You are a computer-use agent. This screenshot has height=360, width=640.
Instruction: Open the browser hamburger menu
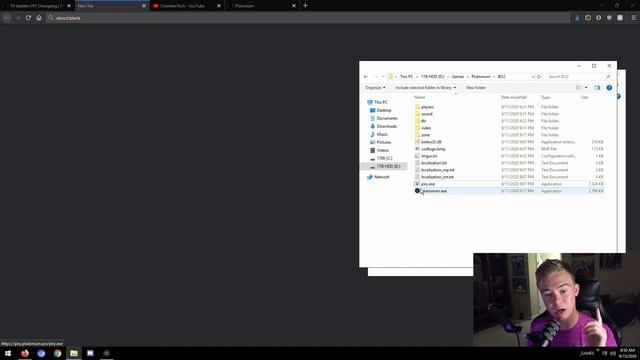click(633, 18)
